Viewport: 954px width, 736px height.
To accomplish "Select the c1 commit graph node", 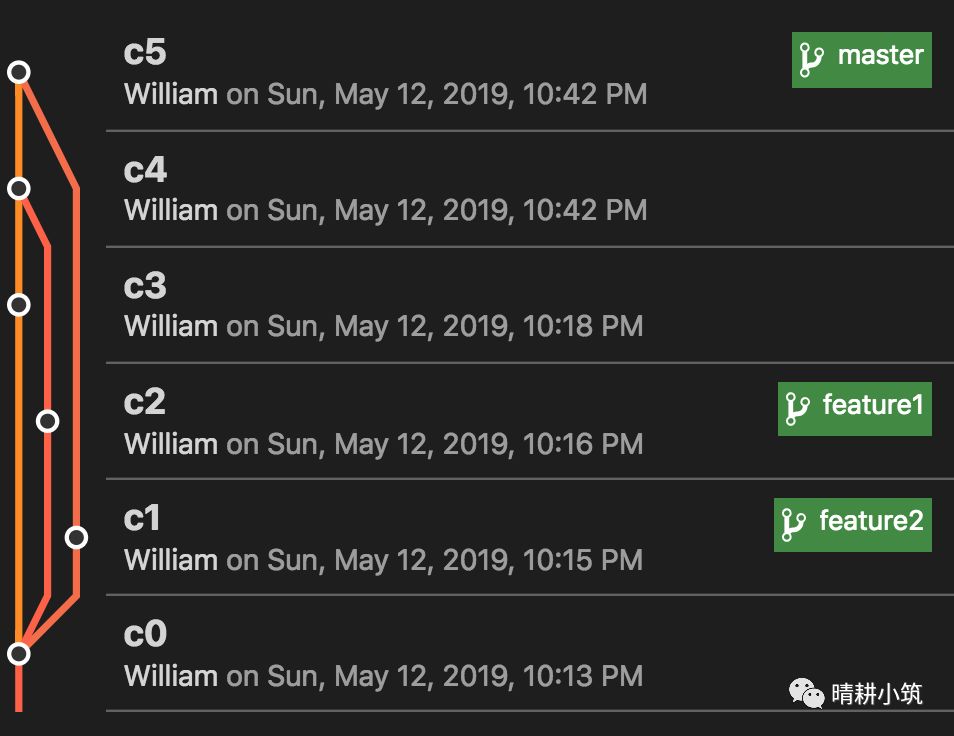I will click(76, 538).
